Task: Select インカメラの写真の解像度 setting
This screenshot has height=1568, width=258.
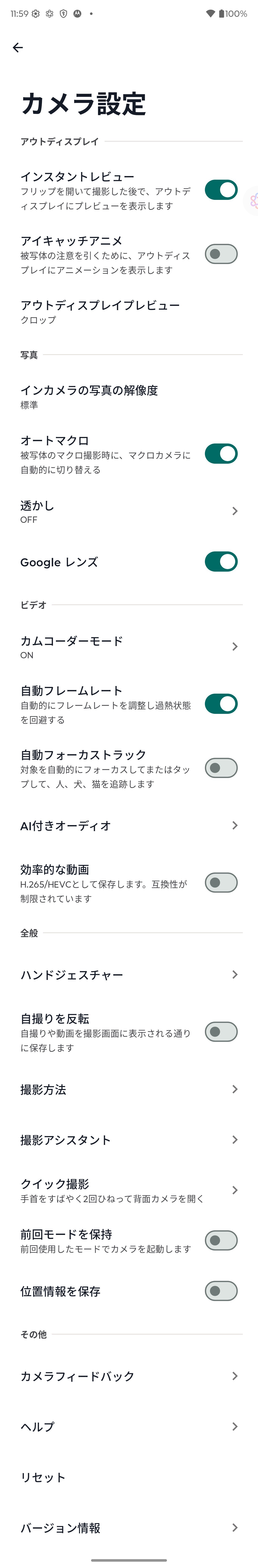Action: pos(89,397)
